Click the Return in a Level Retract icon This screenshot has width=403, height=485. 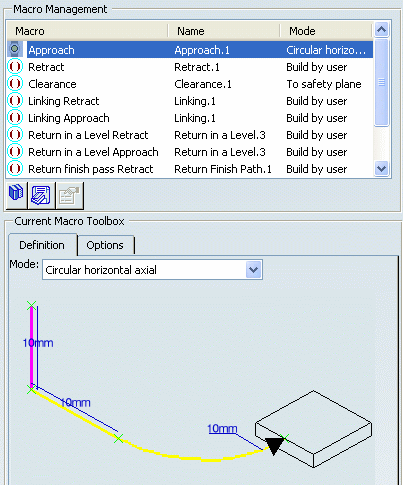pos(15,135)
